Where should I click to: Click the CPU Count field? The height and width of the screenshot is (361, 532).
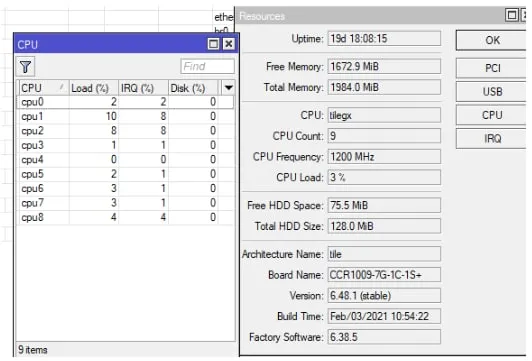point(384,136)
